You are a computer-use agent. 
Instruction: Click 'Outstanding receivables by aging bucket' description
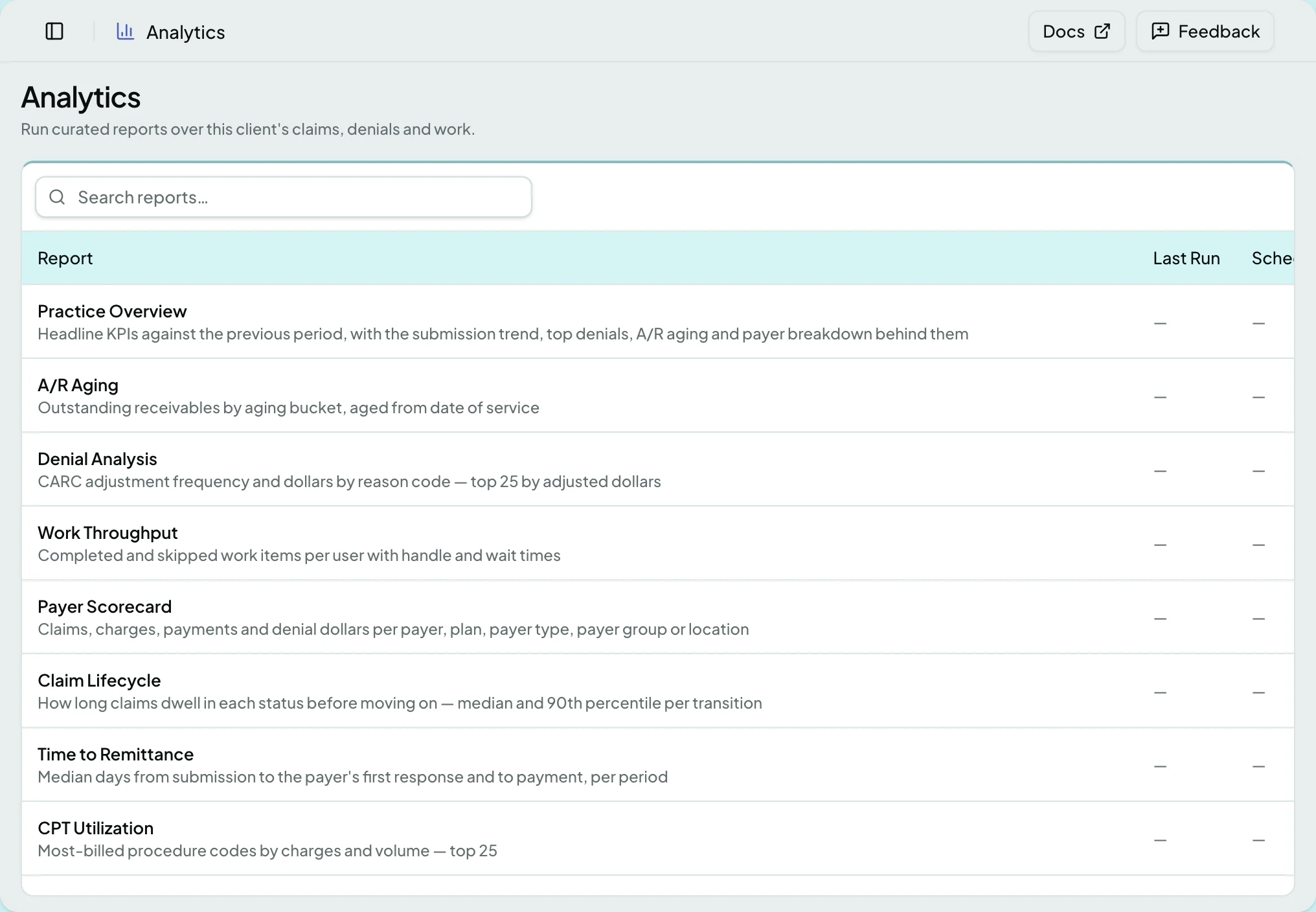point(288,407)
